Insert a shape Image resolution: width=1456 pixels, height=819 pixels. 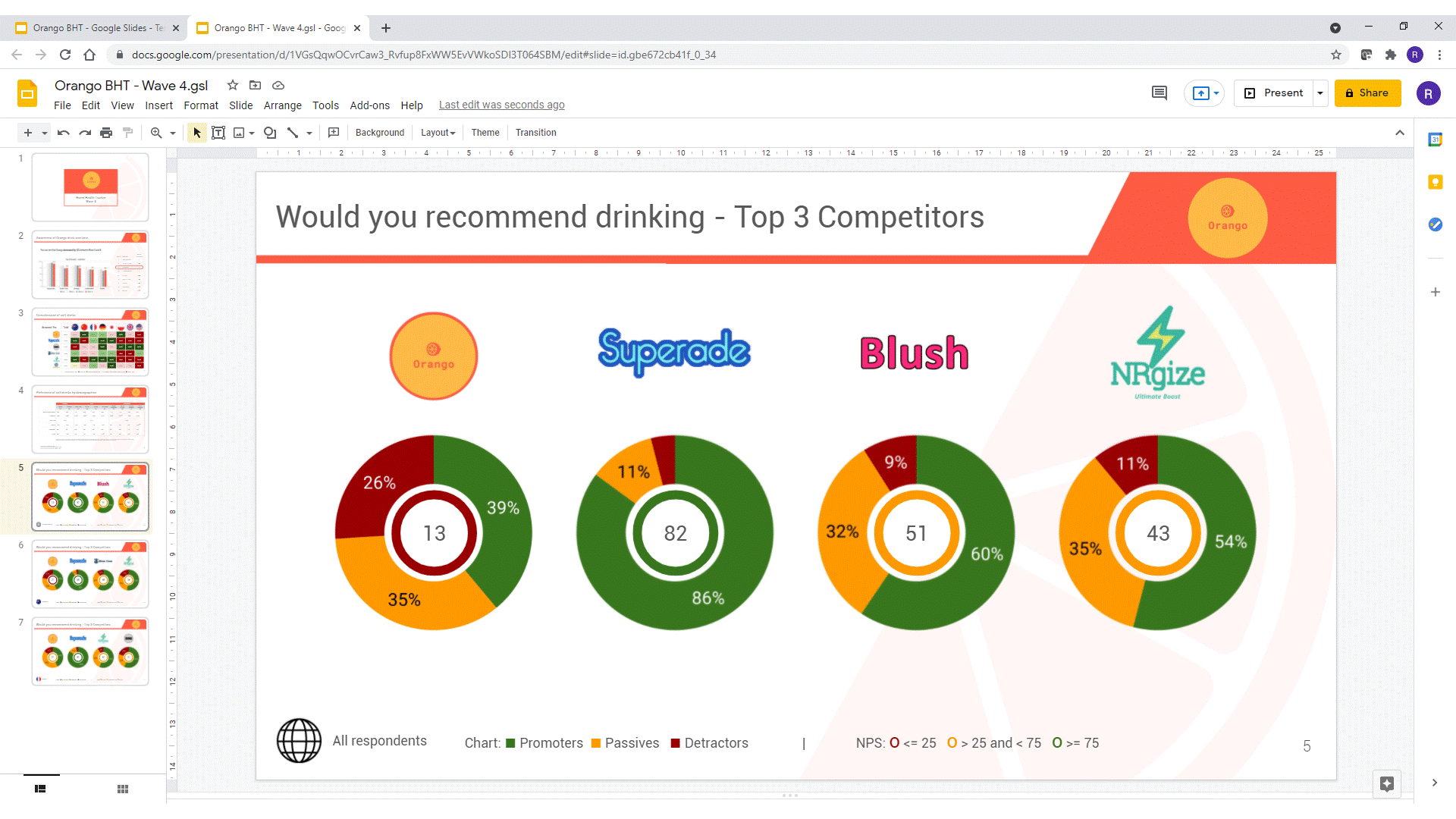coord(270,133)
